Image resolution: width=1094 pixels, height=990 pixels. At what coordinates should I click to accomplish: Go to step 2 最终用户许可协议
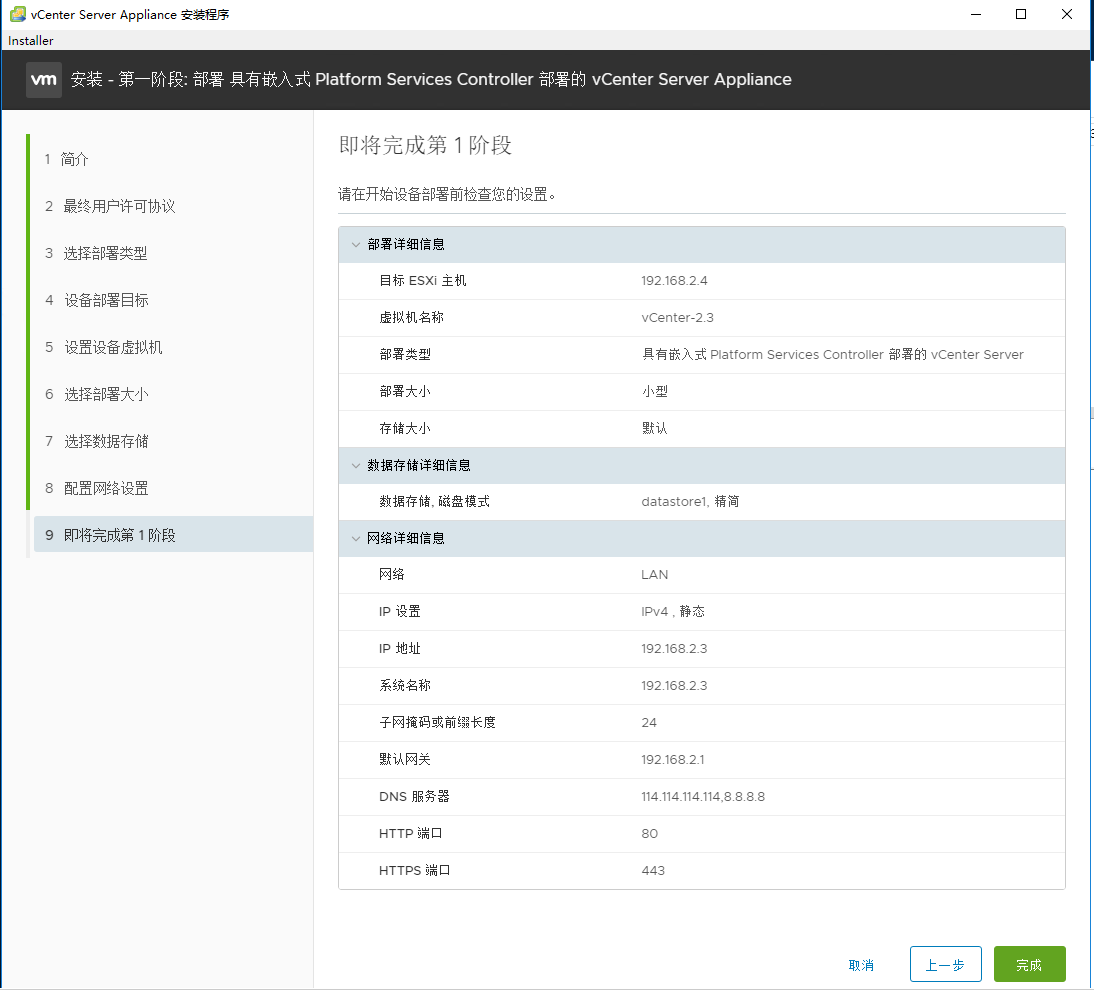(110, 207)
